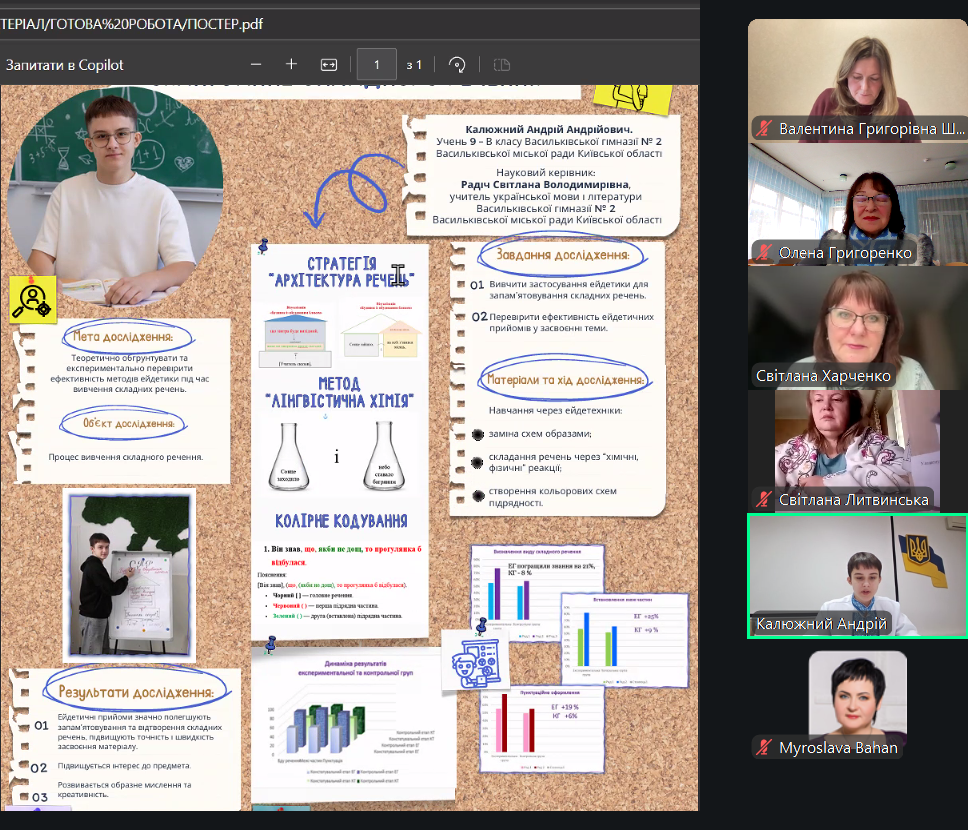The height and width of the screenshot is (830, 968).
Task: Click the page number input field
Action: tap(377, 65)
